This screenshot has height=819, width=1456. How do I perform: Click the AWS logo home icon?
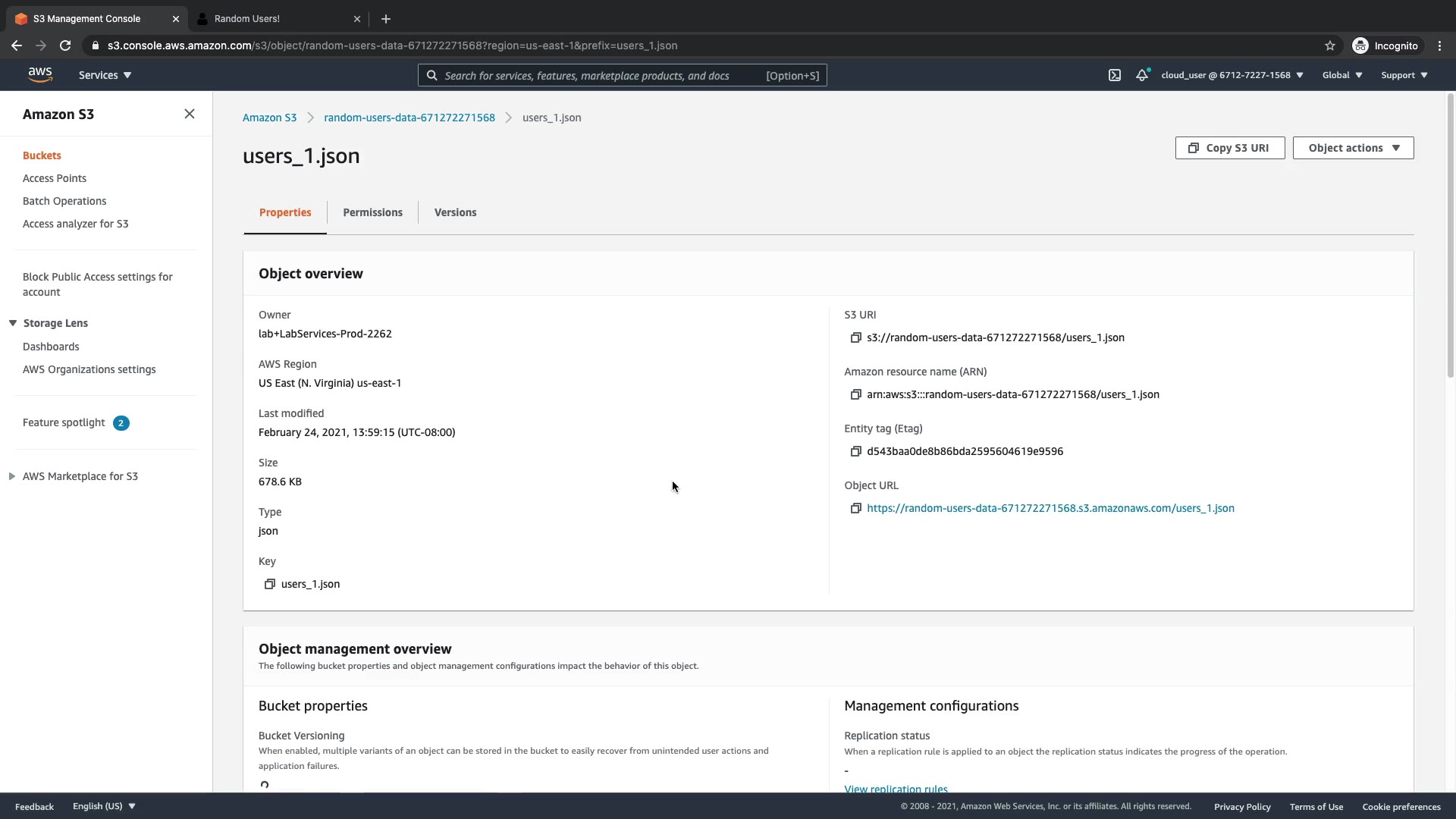[40, 74]
